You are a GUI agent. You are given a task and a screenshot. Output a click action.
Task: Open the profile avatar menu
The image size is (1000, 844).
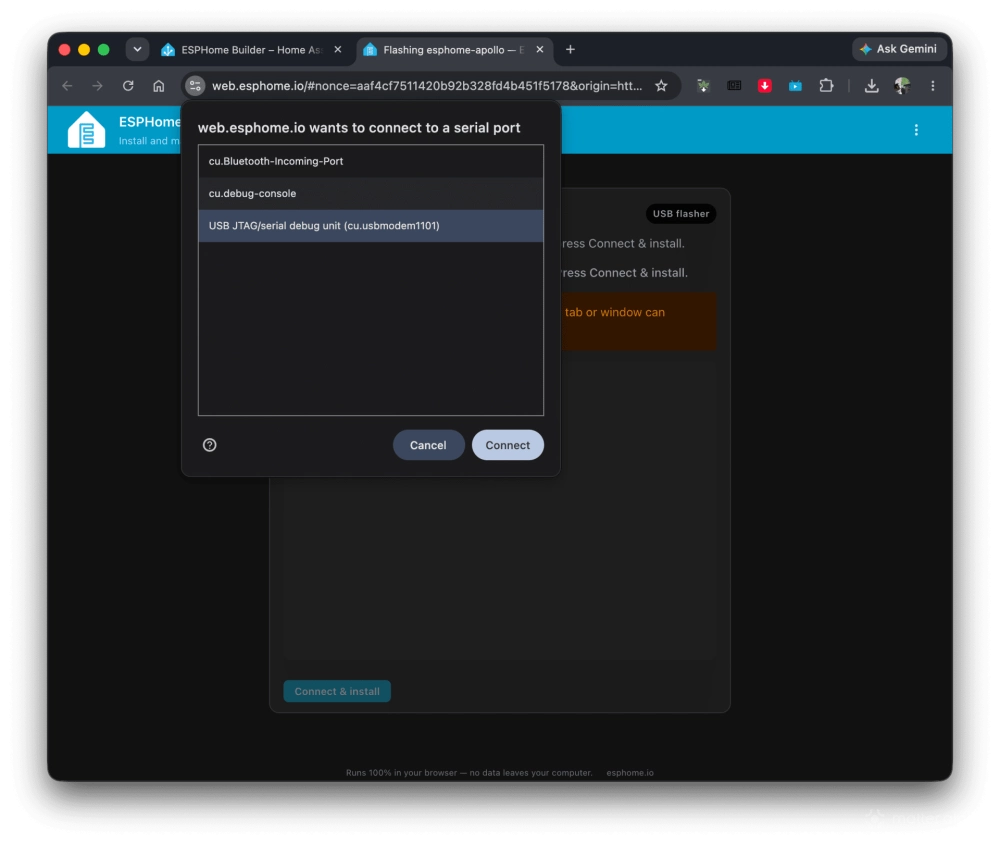902,85
